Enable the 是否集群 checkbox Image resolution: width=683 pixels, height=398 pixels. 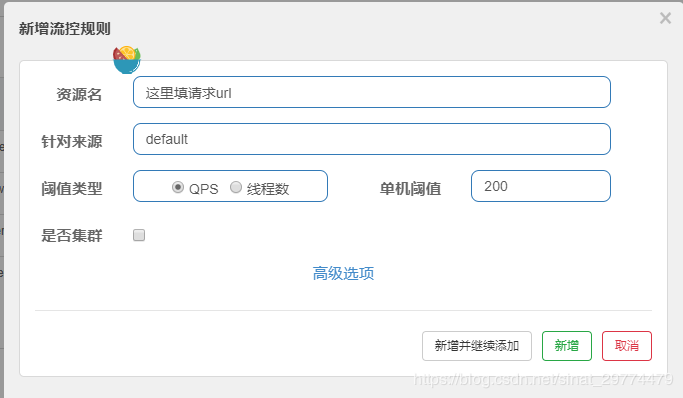pyautogui.click(x=139, y=235)
